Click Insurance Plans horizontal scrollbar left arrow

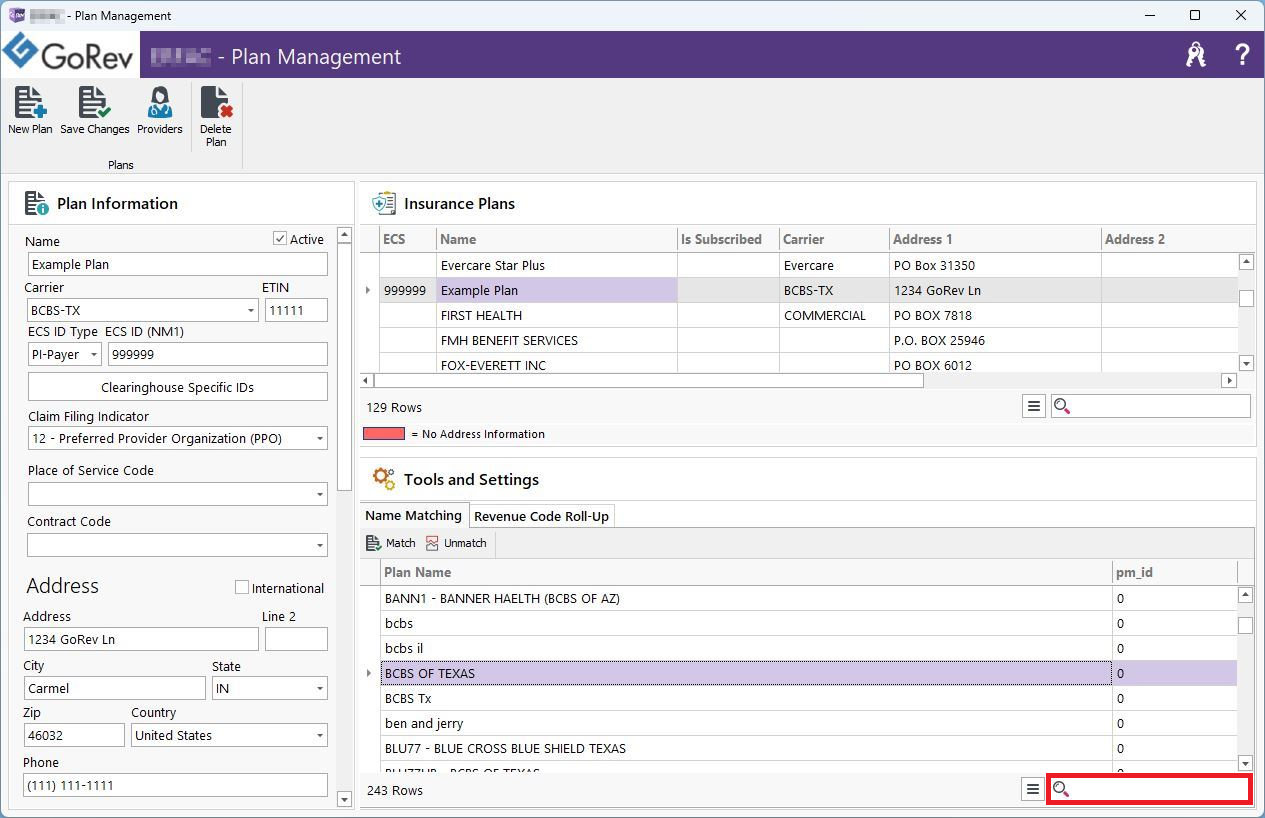coord(366,380)
